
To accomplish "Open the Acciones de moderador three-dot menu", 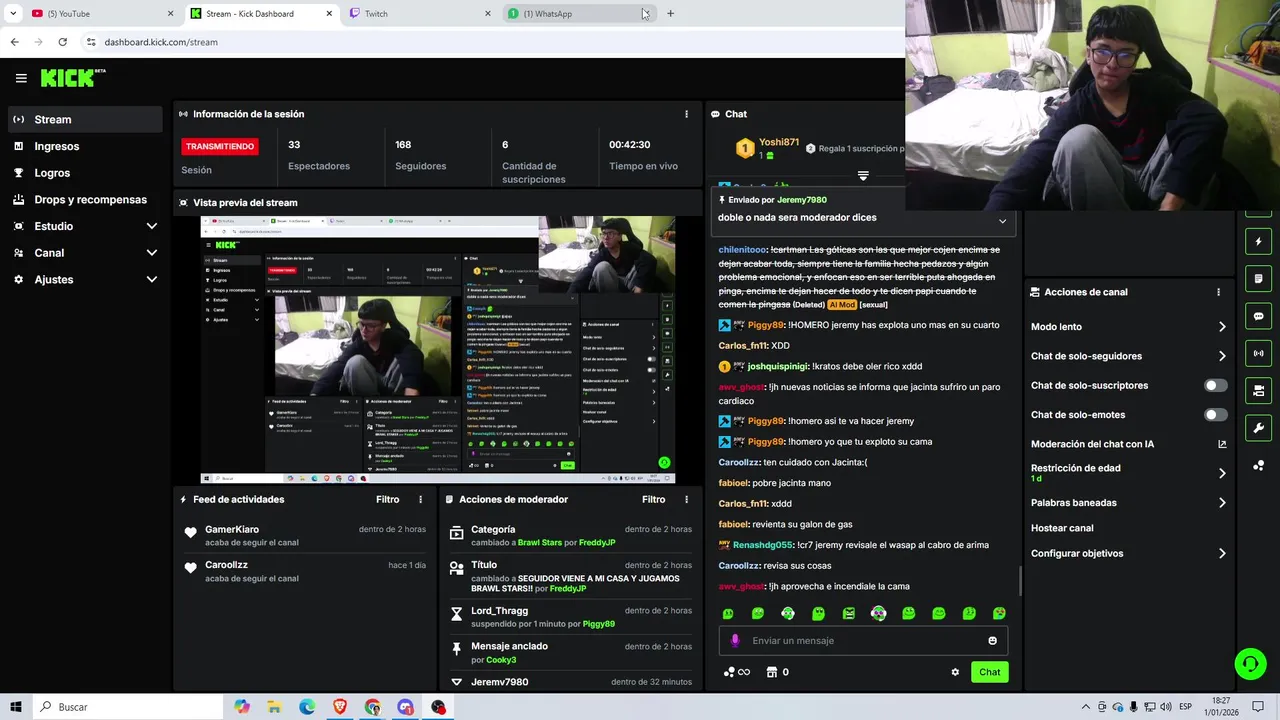I will [686, 499].
